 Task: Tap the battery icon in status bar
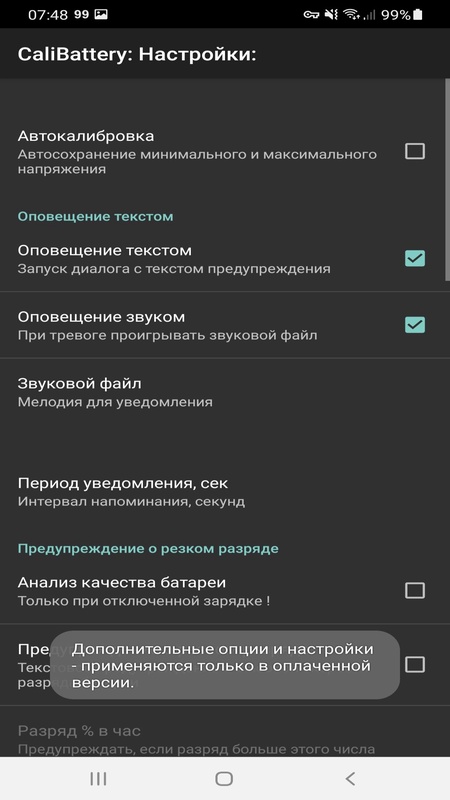click(418, 15)
